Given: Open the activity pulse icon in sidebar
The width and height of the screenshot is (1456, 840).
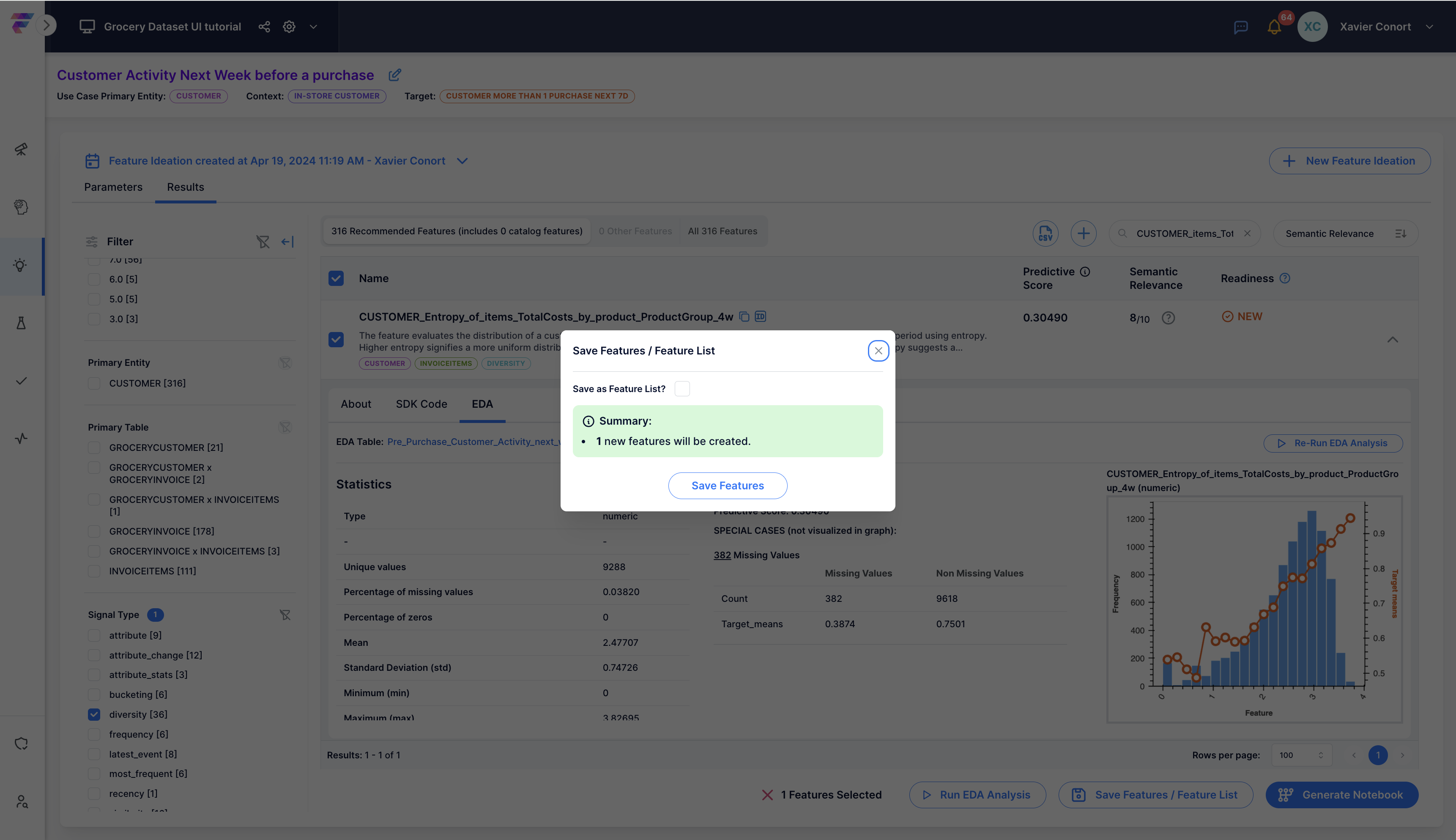Looking at the screenshot, I should tap(21, 439).
